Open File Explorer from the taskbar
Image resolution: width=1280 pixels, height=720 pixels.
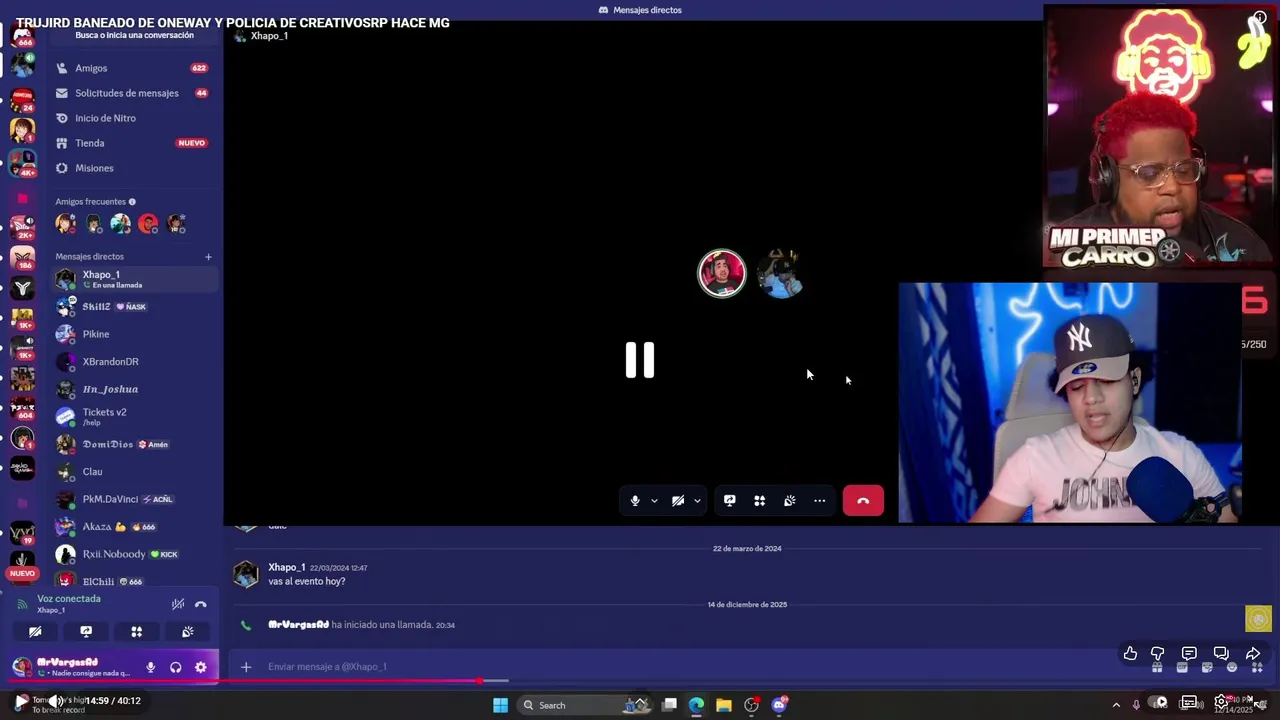pyautogui.click(x=723, y=705)
